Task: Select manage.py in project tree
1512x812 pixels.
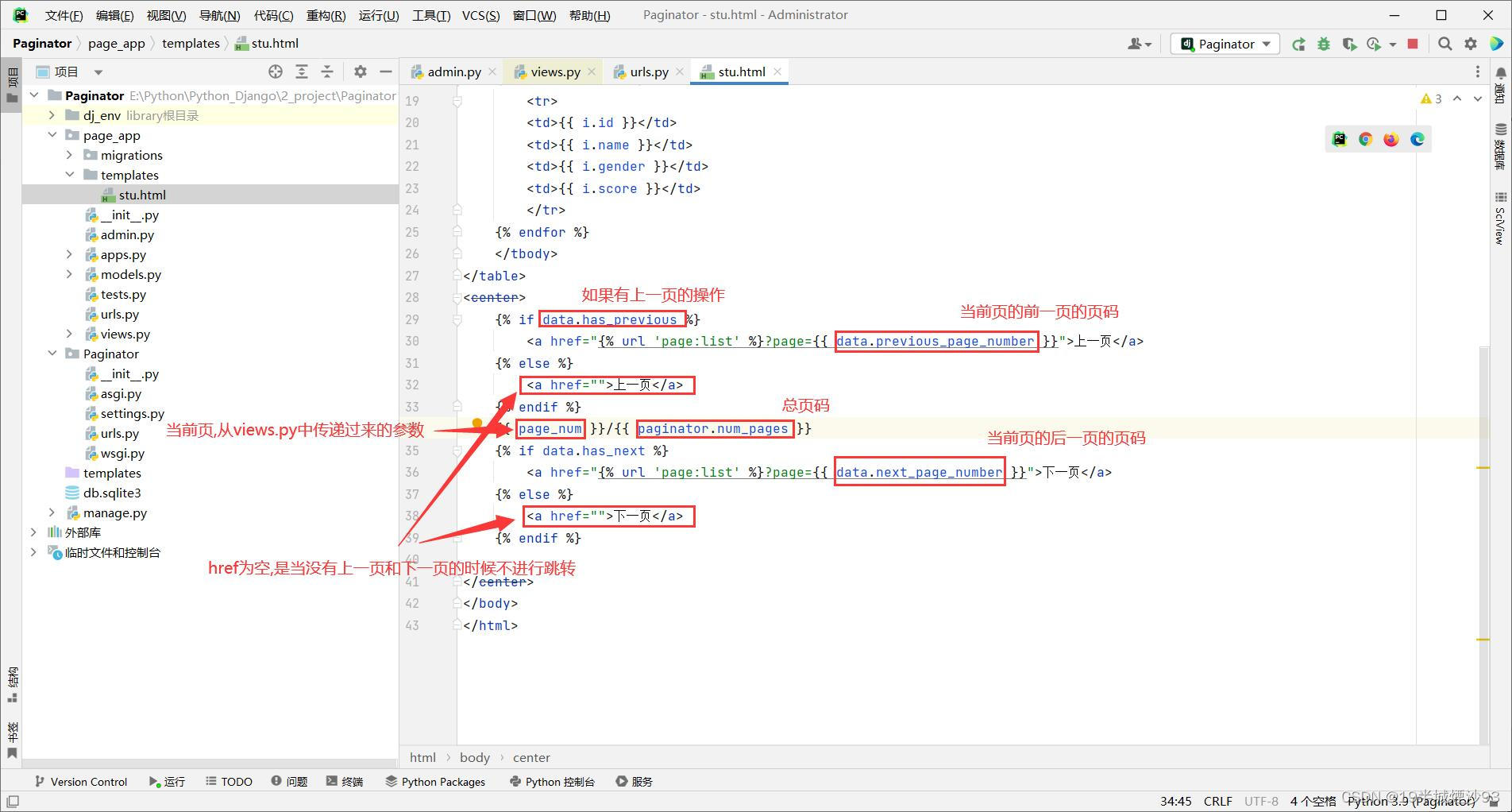Action: (115, 512)
